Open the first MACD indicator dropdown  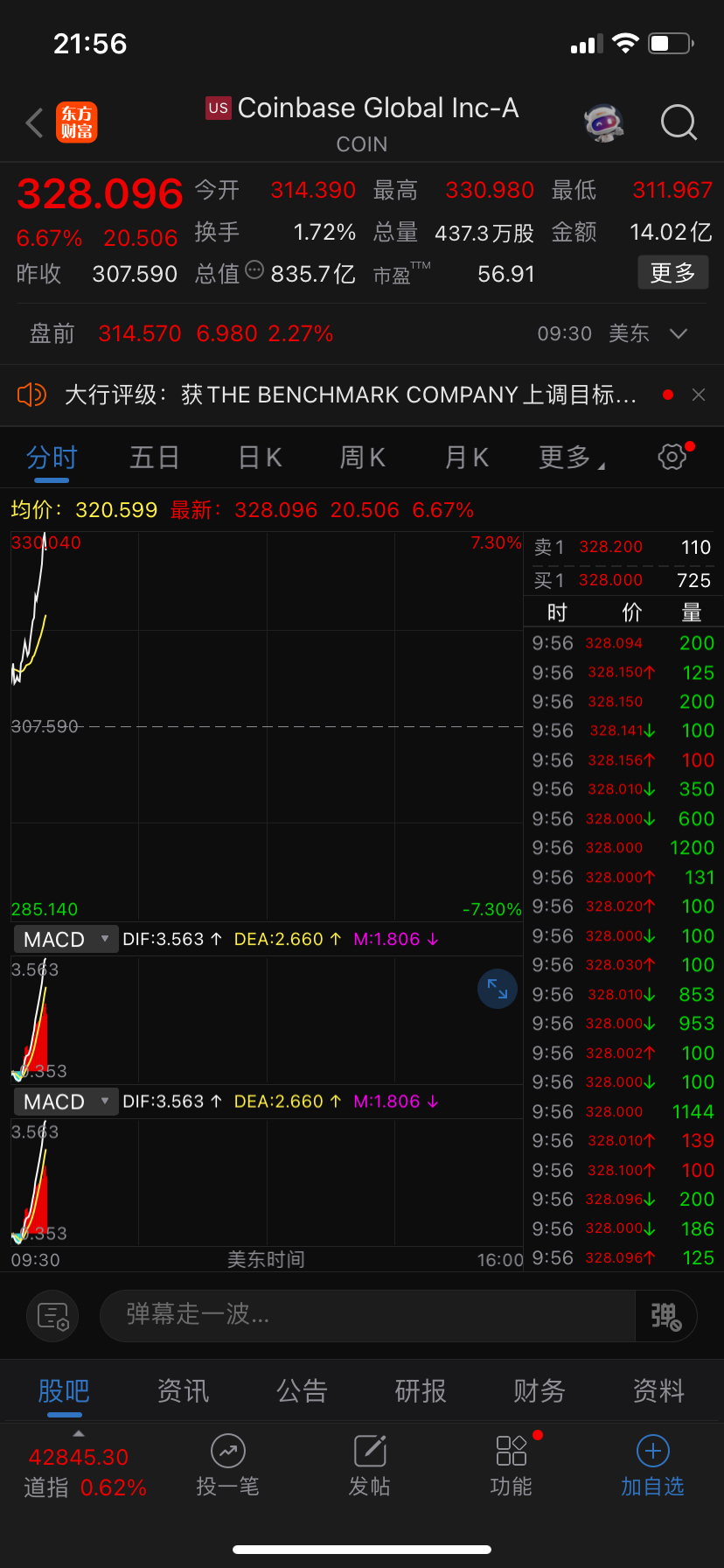pyautogui.click(x=66, y=939)
